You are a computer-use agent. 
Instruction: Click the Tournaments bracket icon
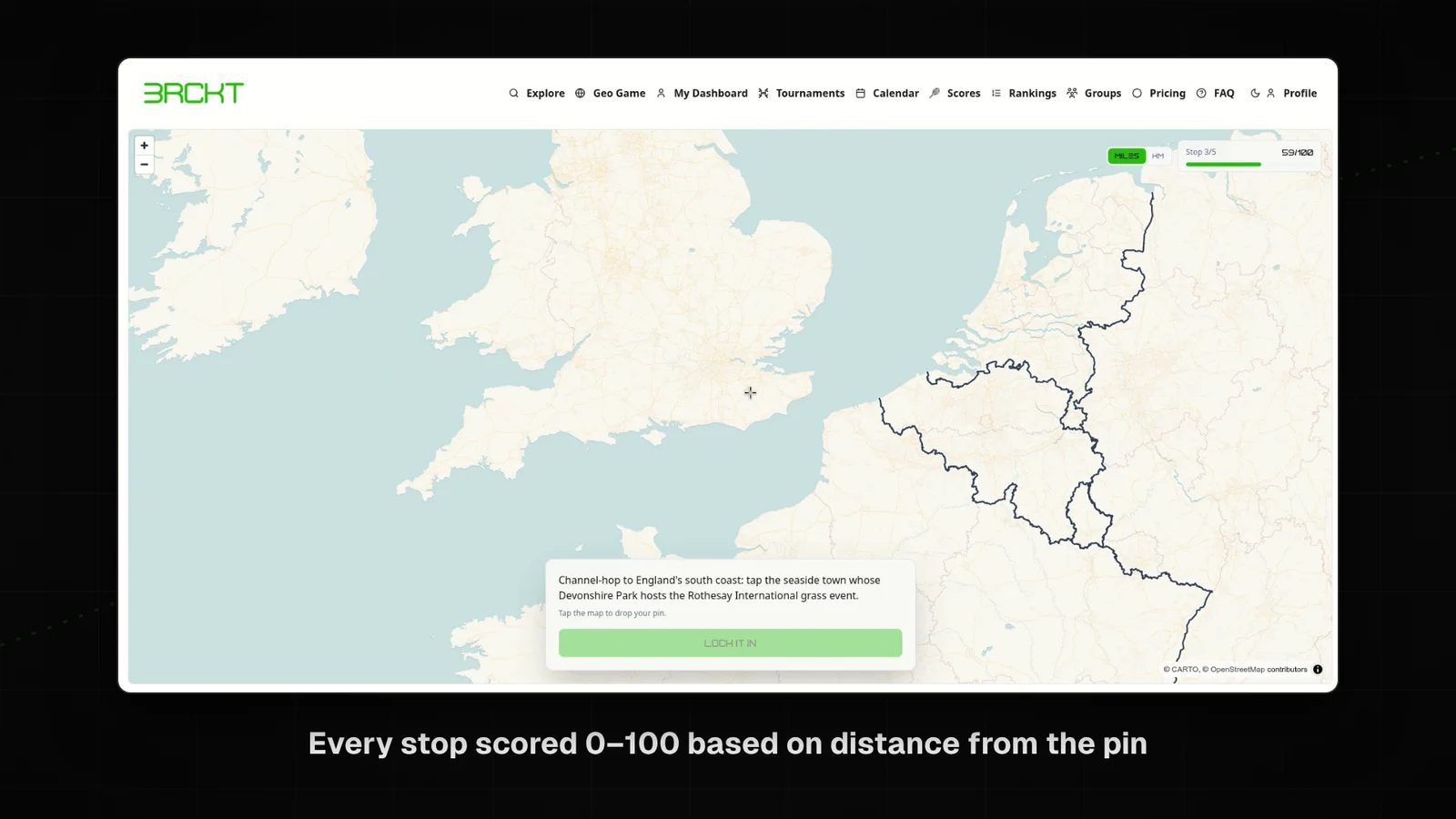click(x=763, y=93)
